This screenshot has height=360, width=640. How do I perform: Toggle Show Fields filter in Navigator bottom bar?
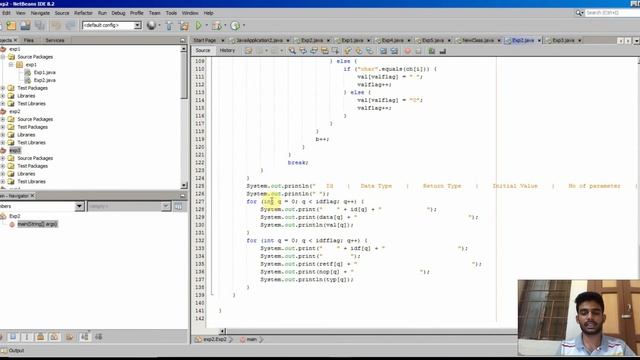13,337
